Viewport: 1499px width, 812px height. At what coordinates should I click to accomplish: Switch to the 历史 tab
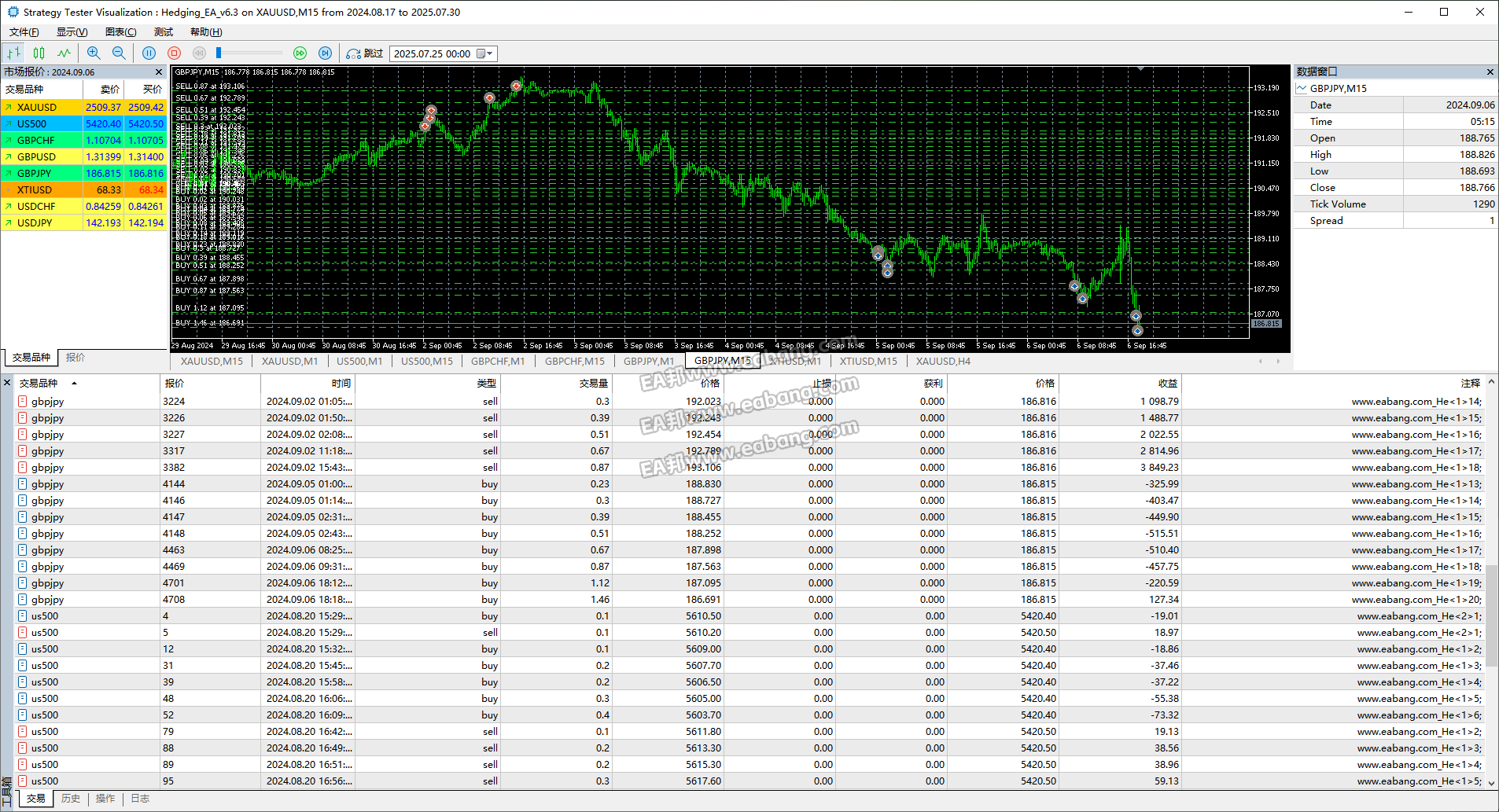(x=71, y=799)
